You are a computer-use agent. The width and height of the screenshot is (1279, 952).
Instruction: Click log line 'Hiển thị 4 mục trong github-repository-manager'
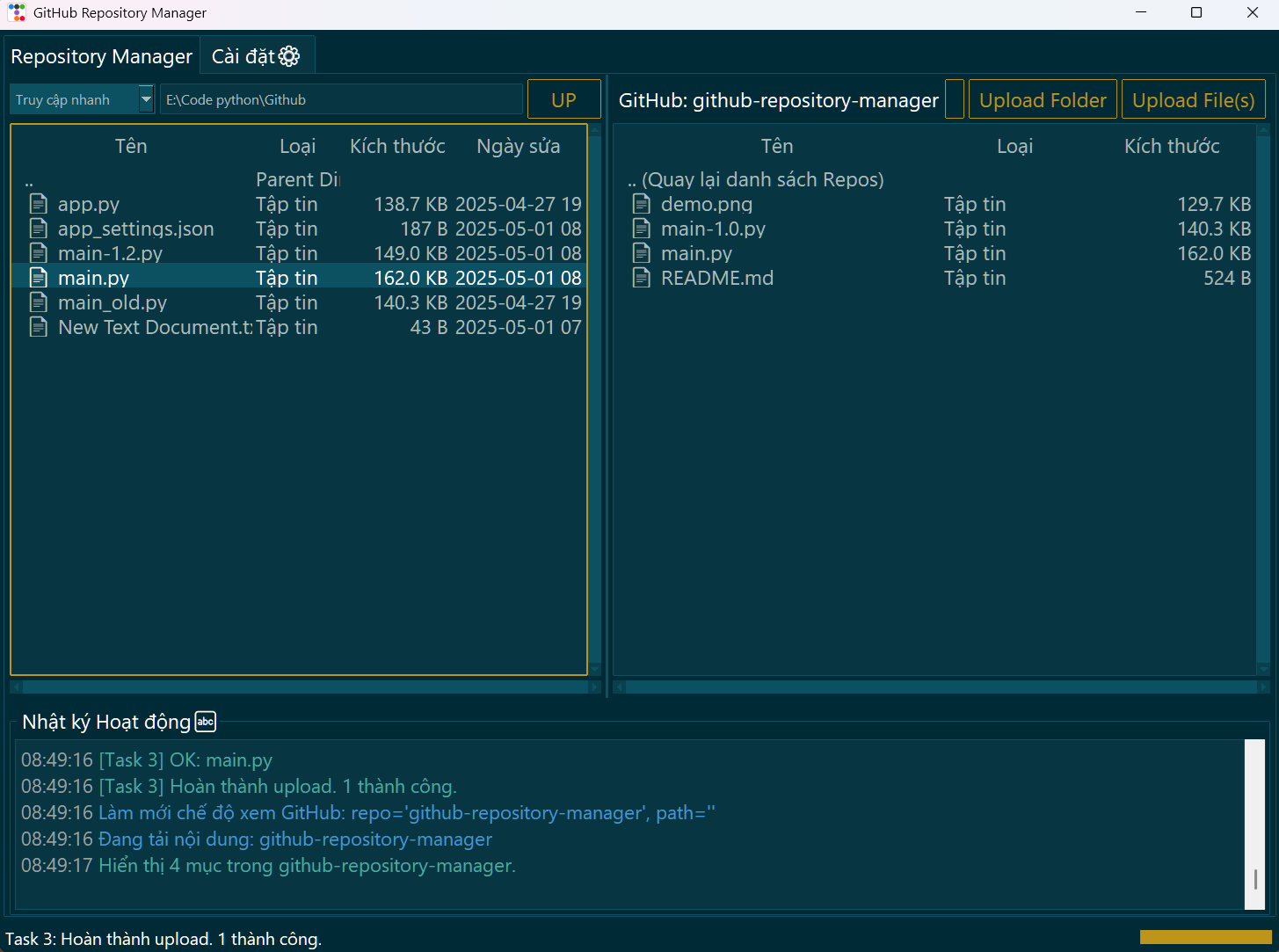click(307, 866)
